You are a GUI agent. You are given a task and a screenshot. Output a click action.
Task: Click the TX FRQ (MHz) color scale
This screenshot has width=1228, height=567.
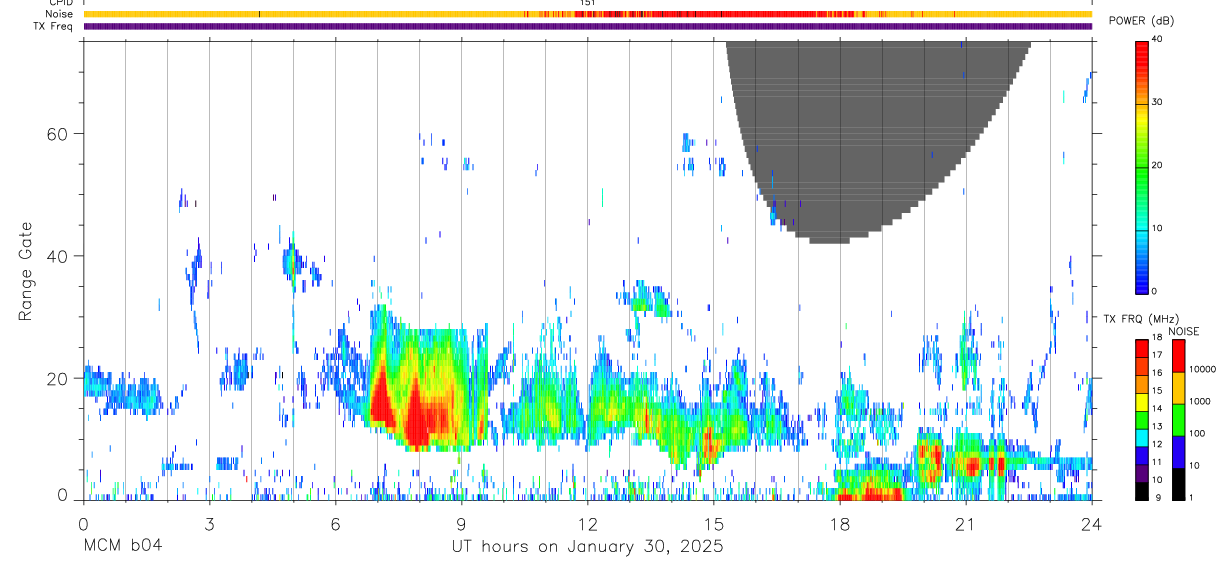click(1142, 419)
